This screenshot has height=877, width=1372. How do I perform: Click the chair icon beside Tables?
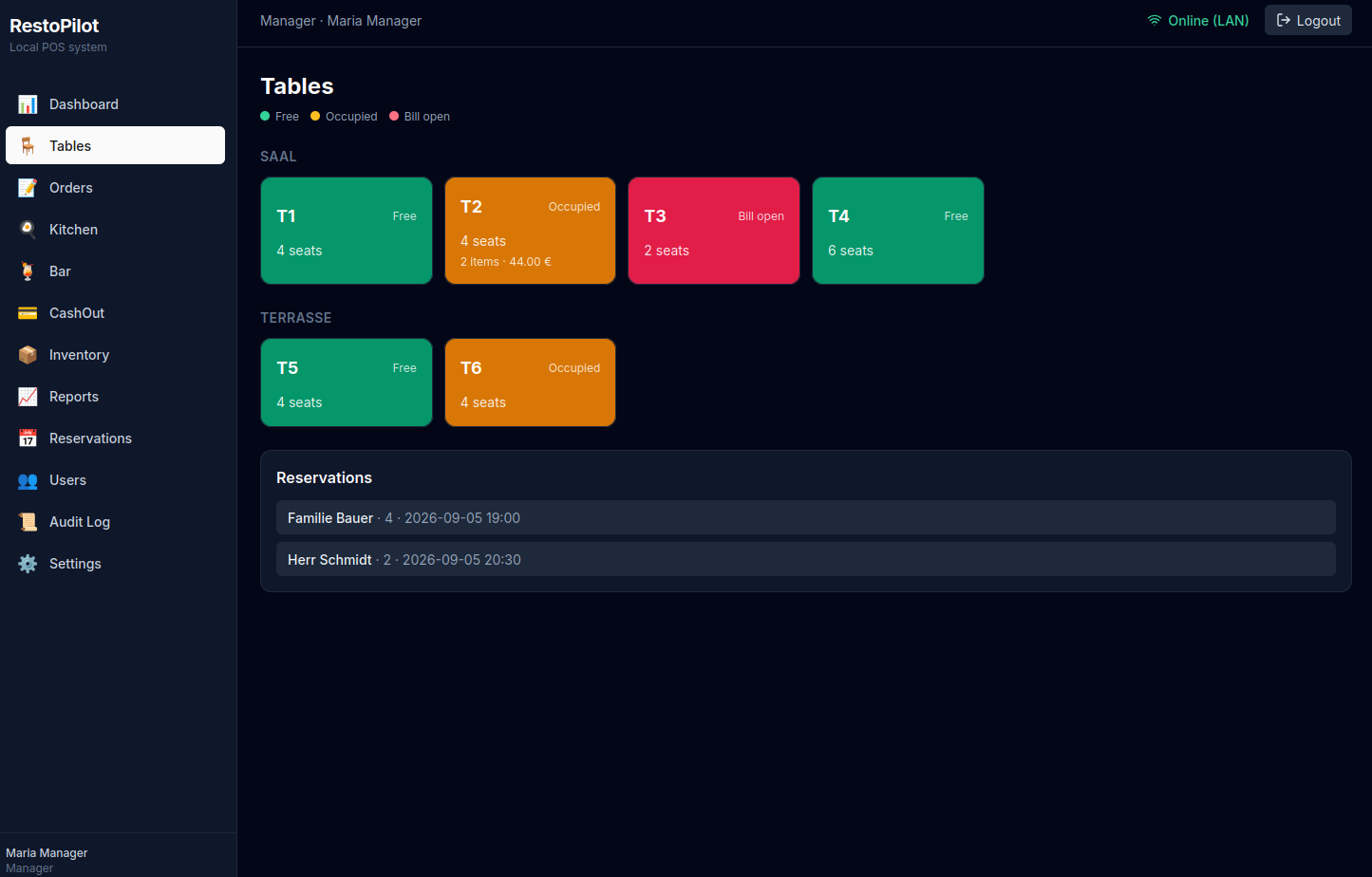coord(28,146)
